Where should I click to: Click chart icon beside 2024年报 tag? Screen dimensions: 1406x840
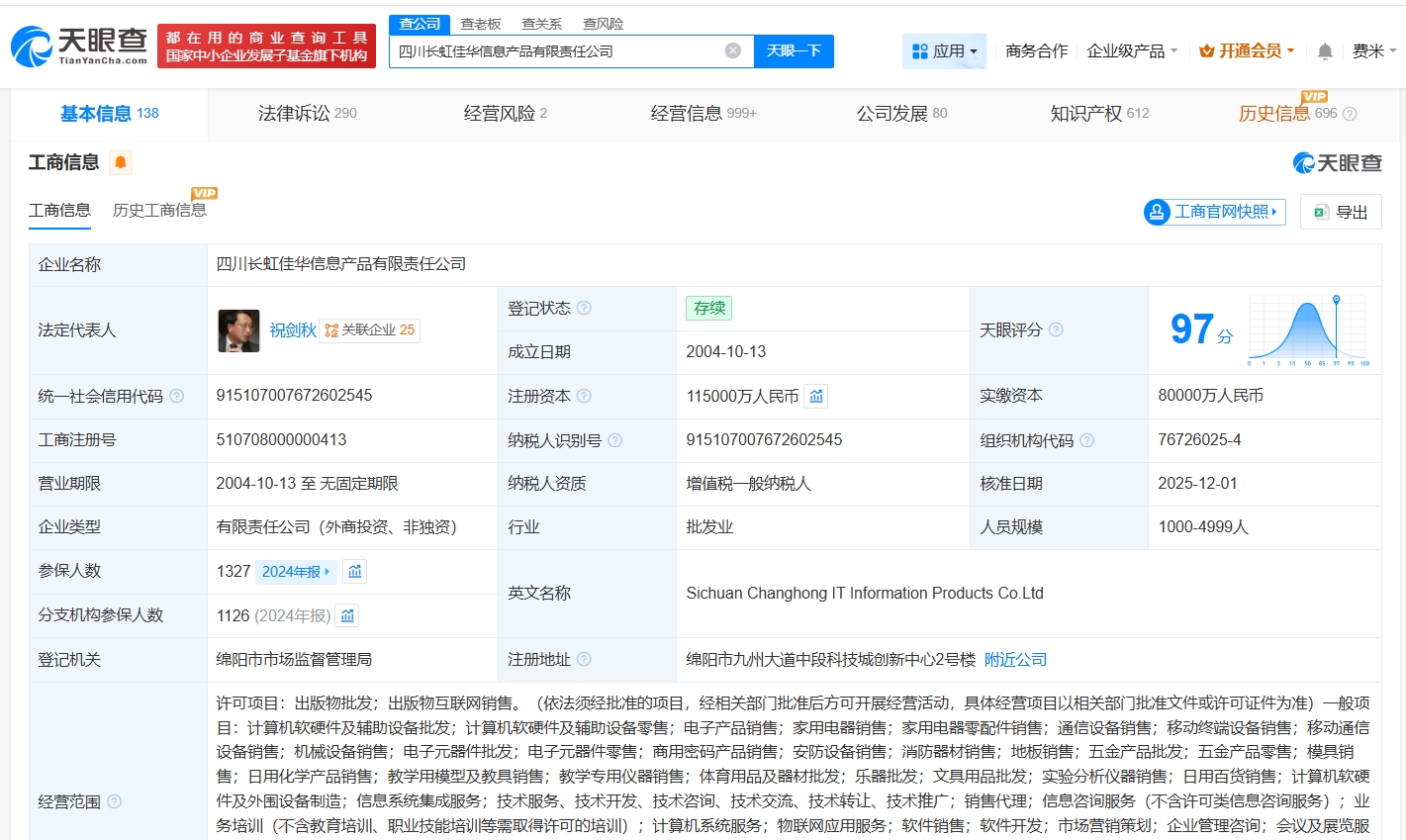tap(354, 572)
